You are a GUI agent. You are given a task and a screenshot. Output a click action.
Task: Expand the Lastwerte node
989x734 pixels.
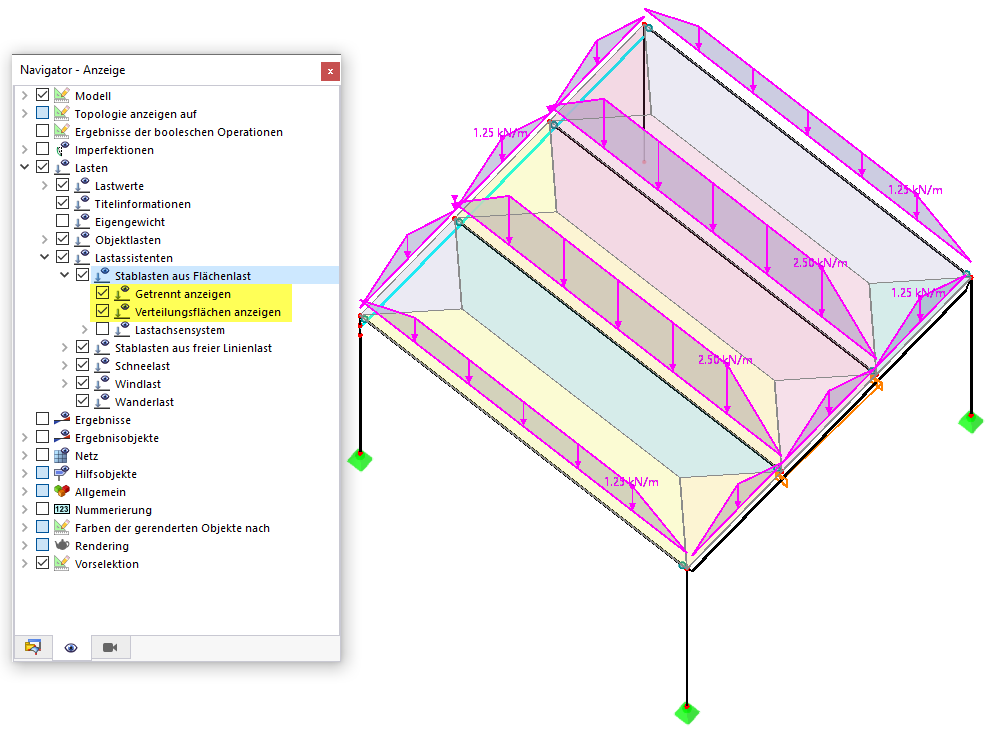pos(45,185)
